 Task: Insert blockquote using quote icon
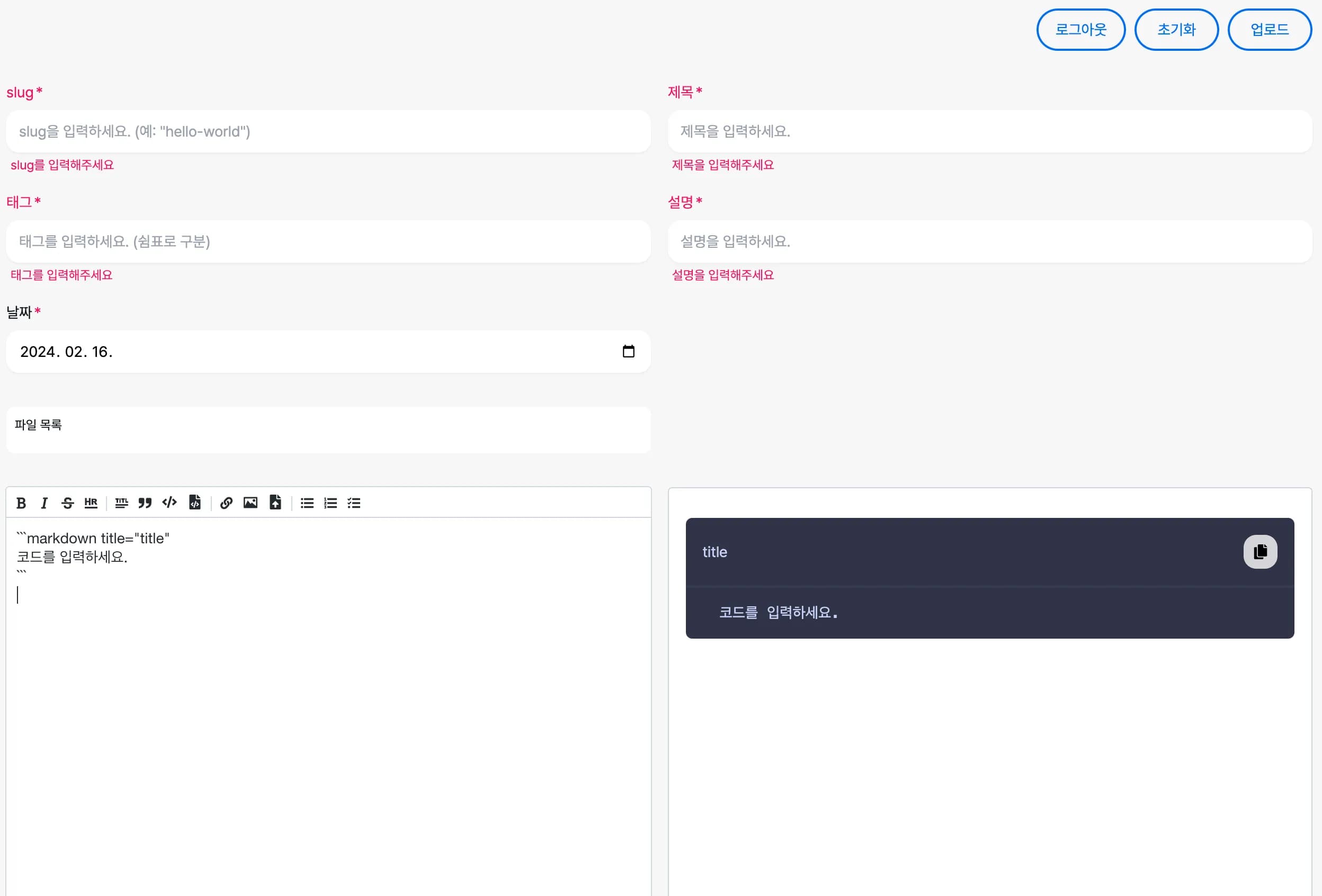(145, 503)
